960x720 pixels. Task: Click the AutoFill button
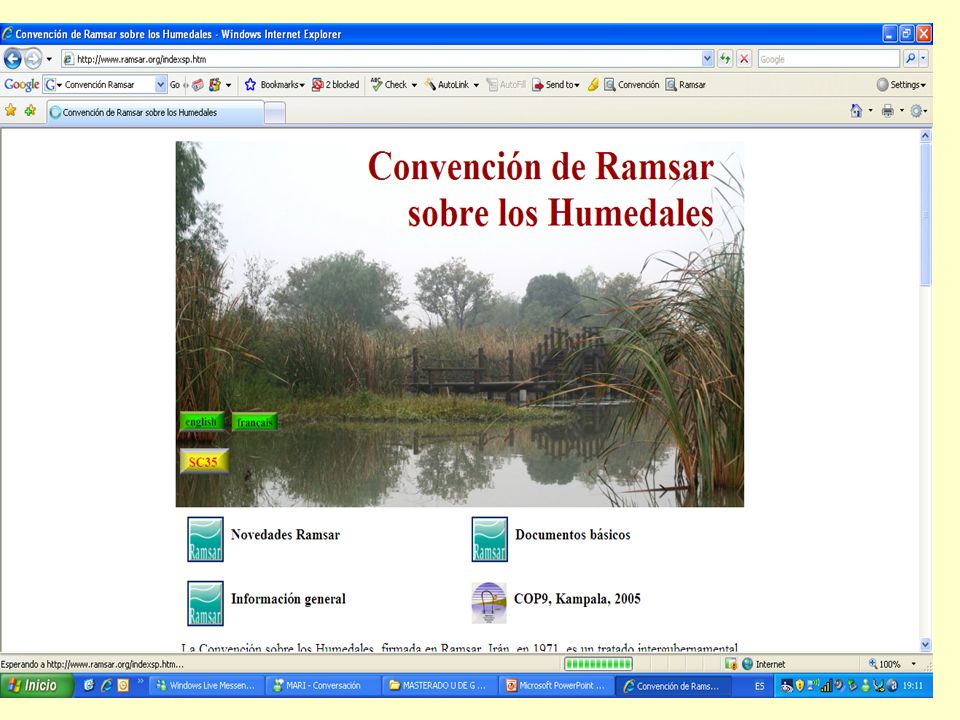tap(506, 84)
